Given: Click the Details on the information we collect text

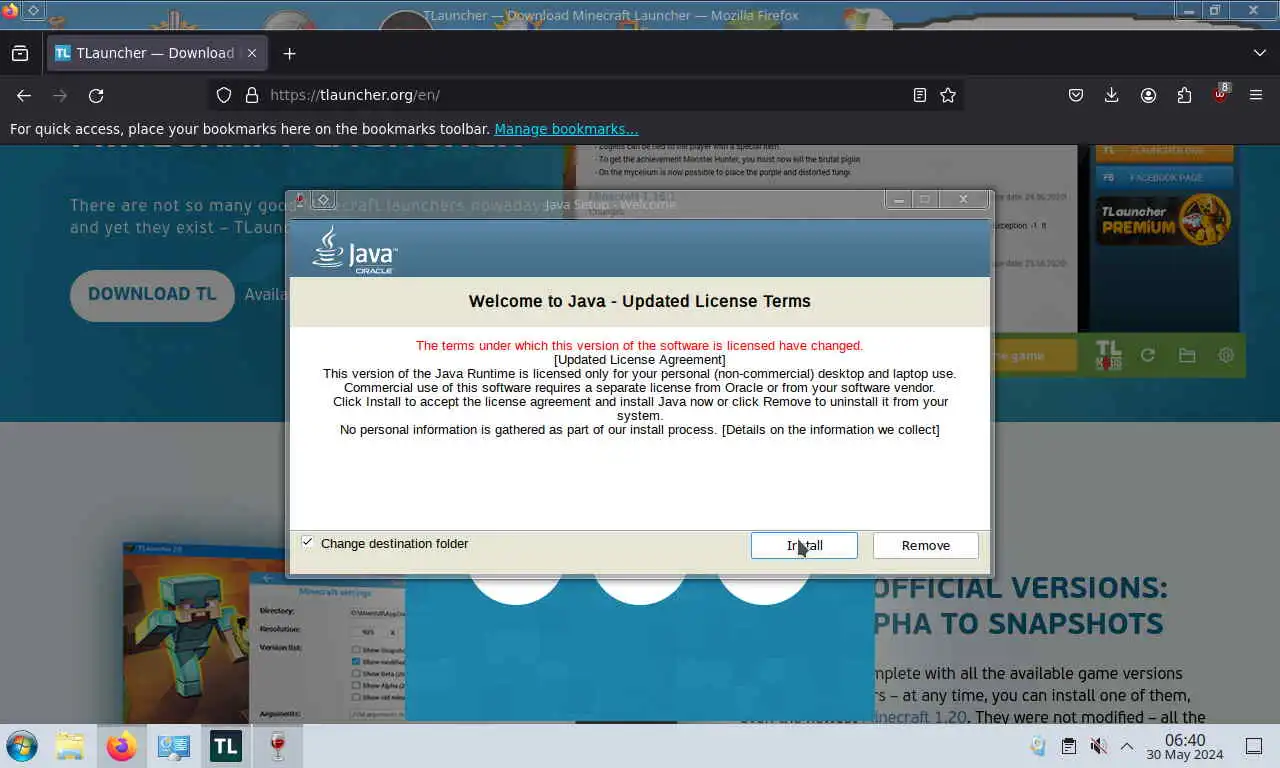Looking at the screenshot, I should (x=830, y=430).
